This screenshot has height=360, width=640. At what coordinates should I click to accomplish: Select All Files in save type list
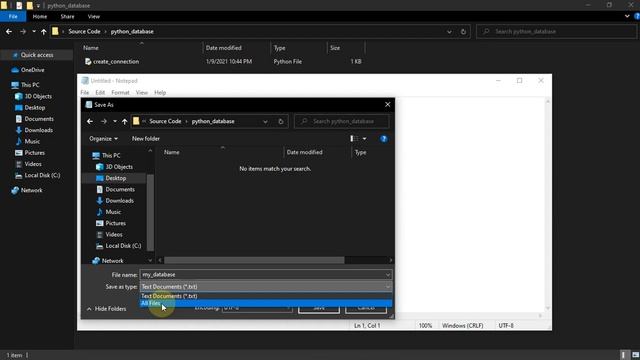pos(266,303)
